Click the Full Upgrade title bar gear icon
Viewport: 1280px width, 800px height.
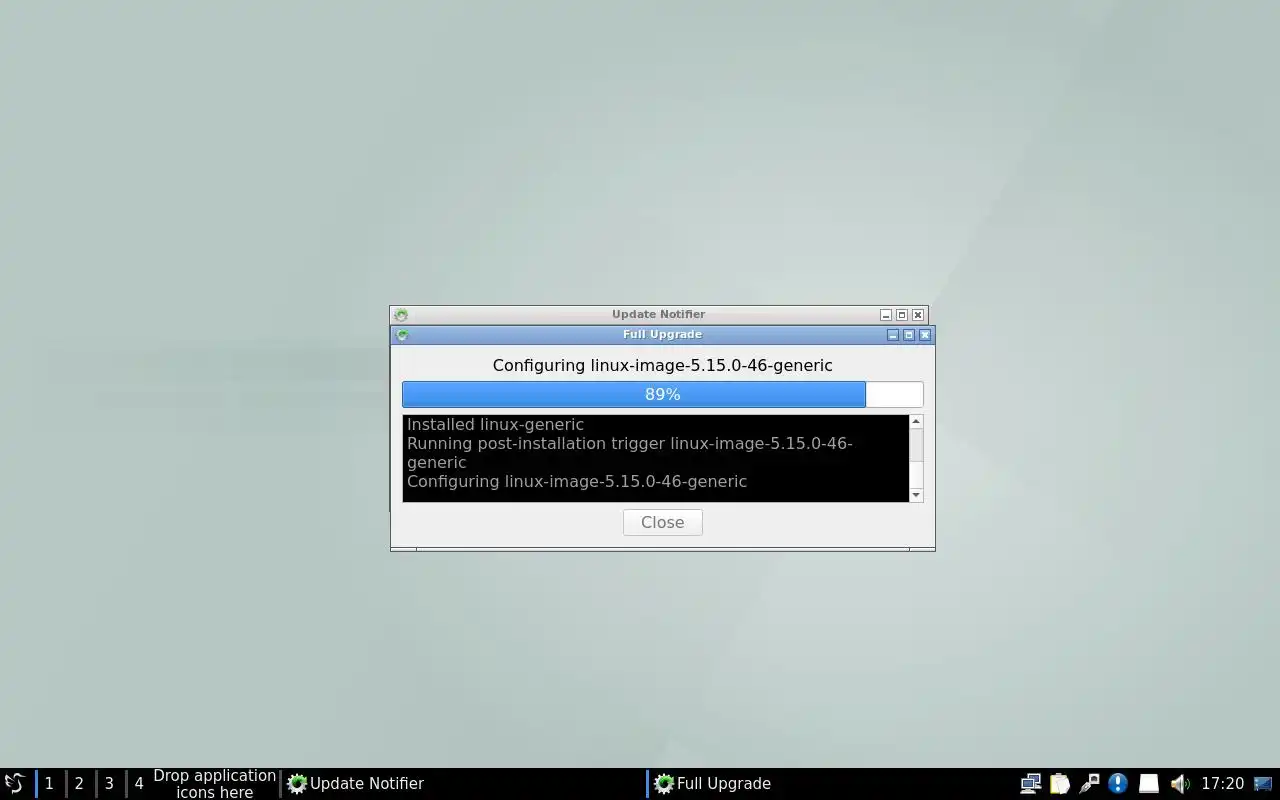[x=402, y=335]
